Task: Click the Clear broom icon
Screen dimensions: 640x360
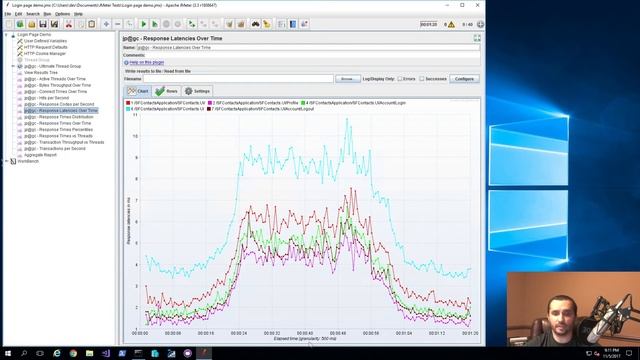Action: [229, 24]
